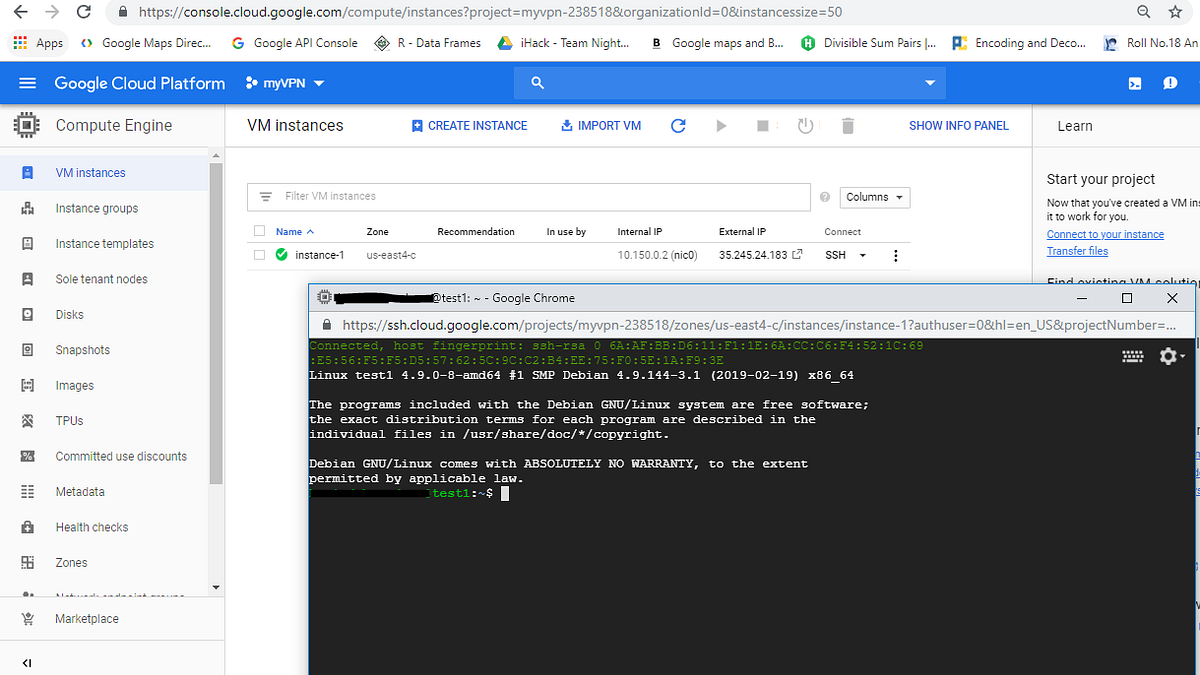Click the browser reload button

point(84,12)
